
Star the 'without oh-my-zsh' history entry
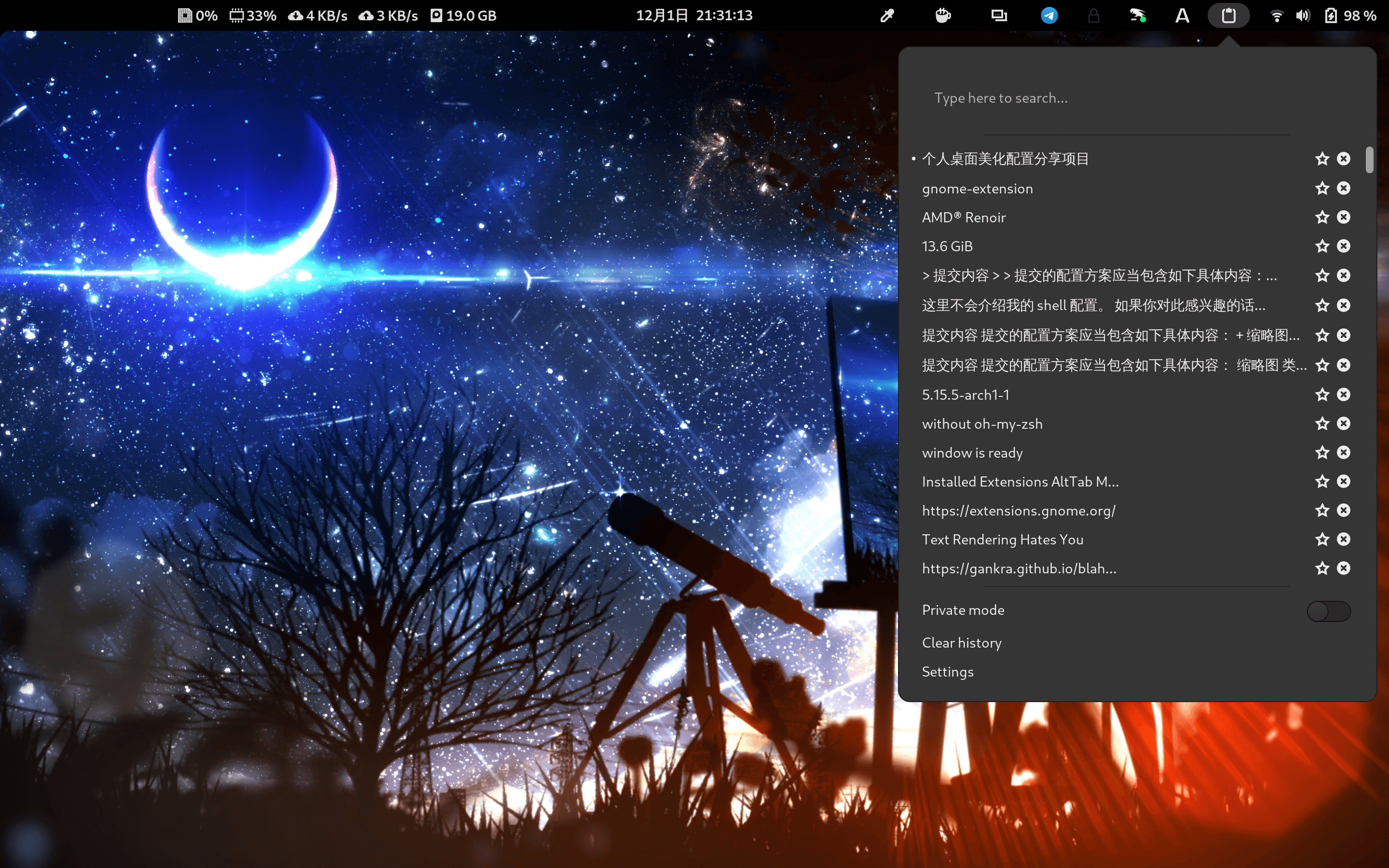tap(1322, 423)
